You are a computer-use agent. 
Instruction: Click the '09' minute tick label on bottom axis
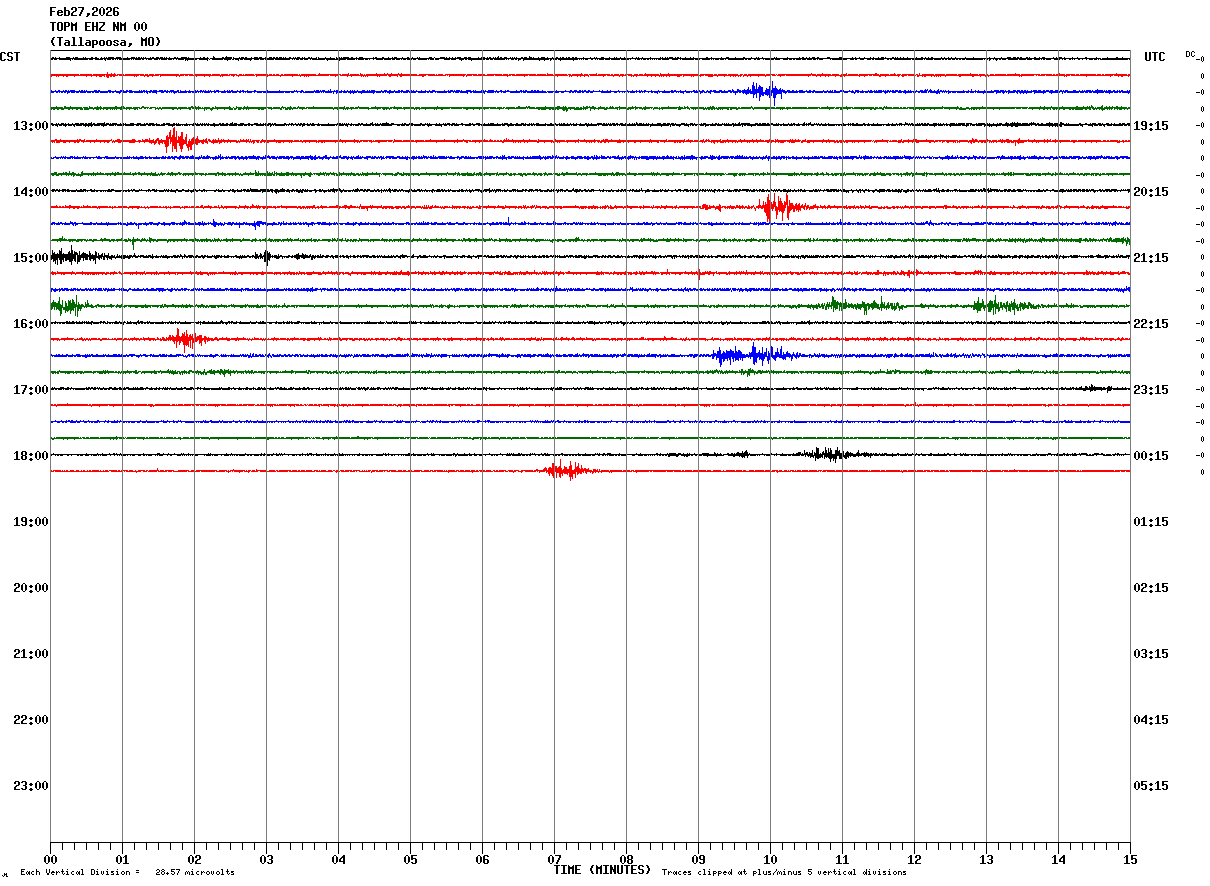point(698,859)
